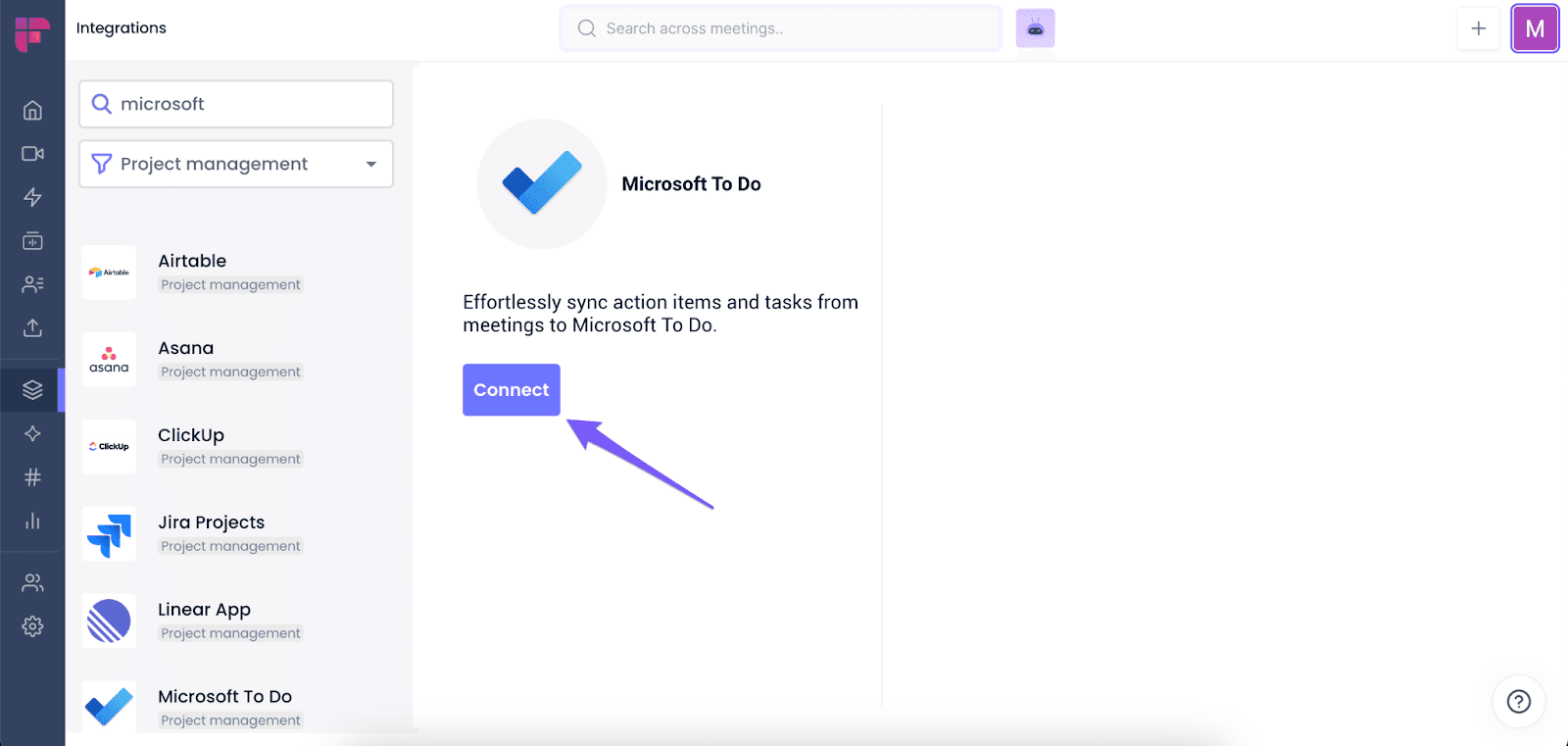Open the Home icon in sidebar
The image size is (1568, 746).
[x=32, y=110]
